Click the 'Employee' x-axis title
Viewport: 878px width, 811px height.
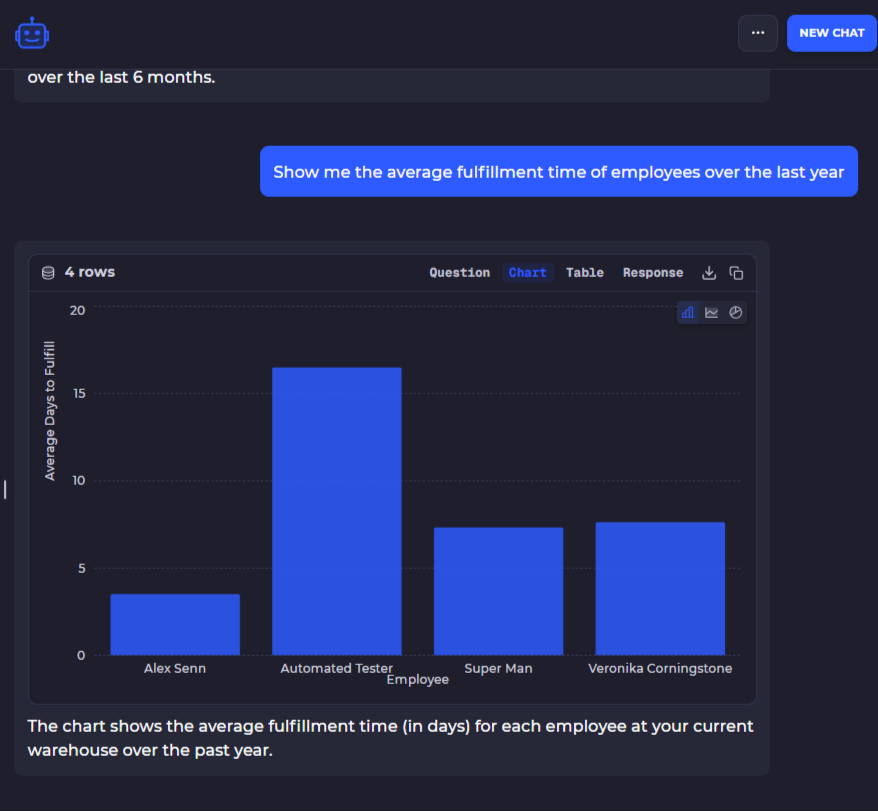(x=418, y=679)
